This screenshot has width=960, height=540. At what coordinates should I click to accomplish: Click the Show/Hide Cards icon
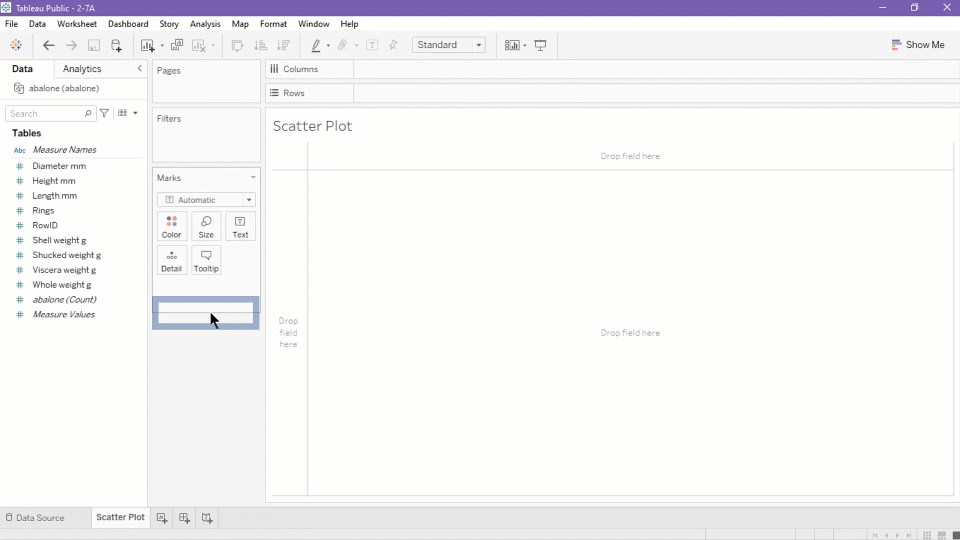(512, 45)
